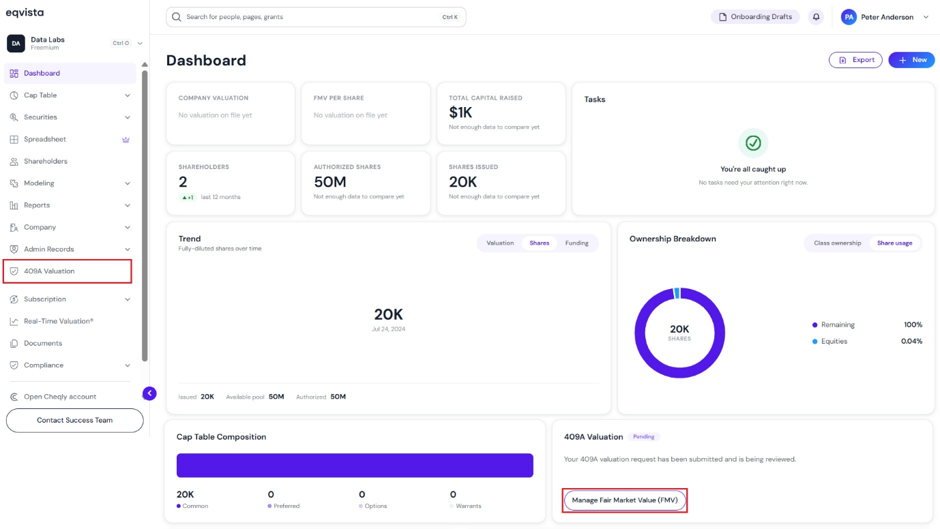Image resolution: width=940 pixels, height=529 pixels.
Task: Click the Cap Table pie icon
Action: pos(14,95)
